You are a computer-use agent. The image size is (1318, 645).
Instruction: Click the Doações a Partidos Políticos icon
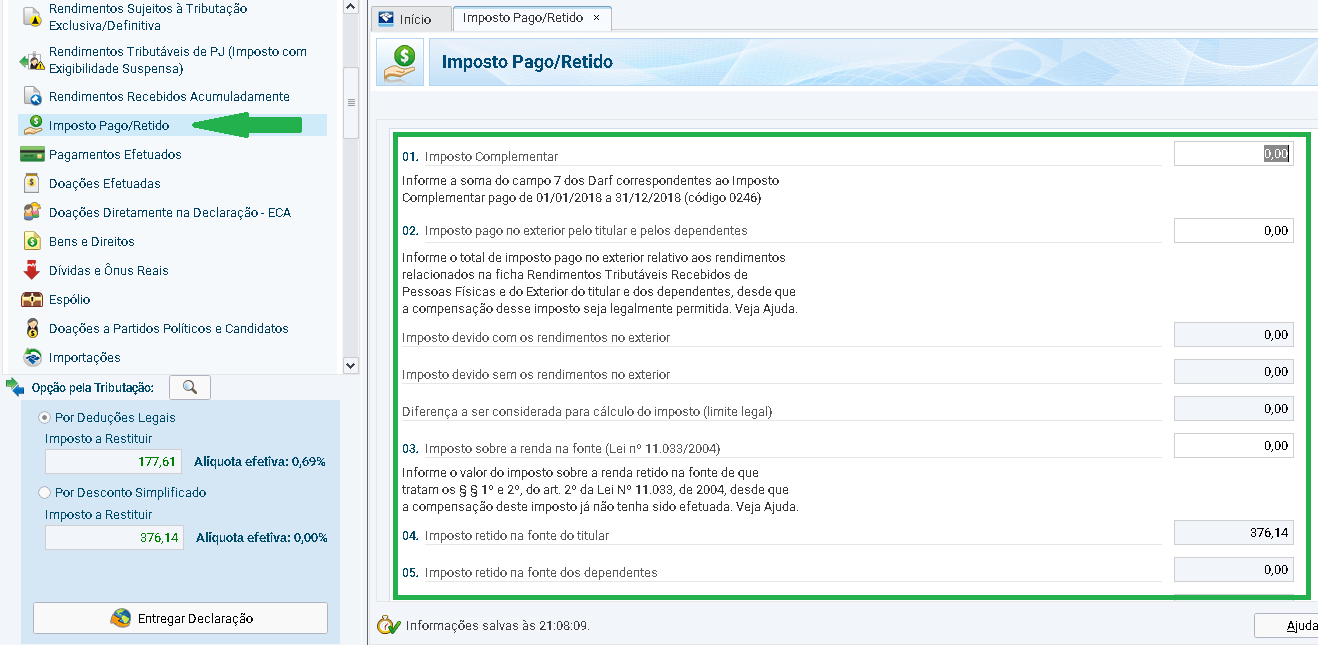coord(32,329)
